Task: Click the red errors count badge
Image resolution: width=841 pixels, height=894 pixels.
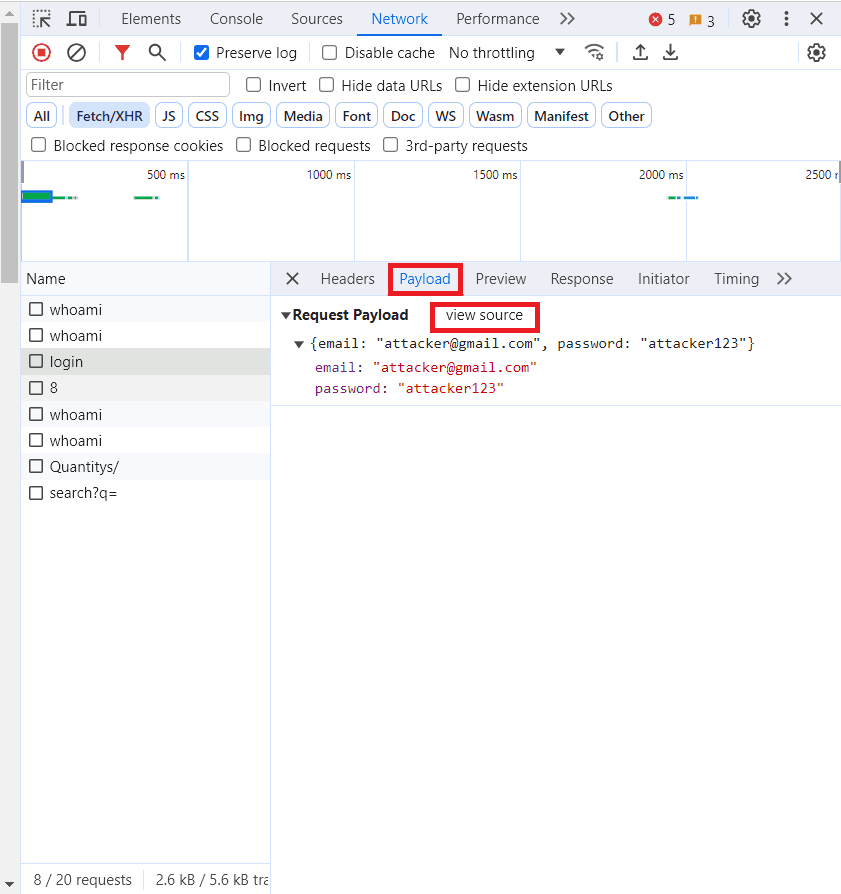Action: coord(662,20)
